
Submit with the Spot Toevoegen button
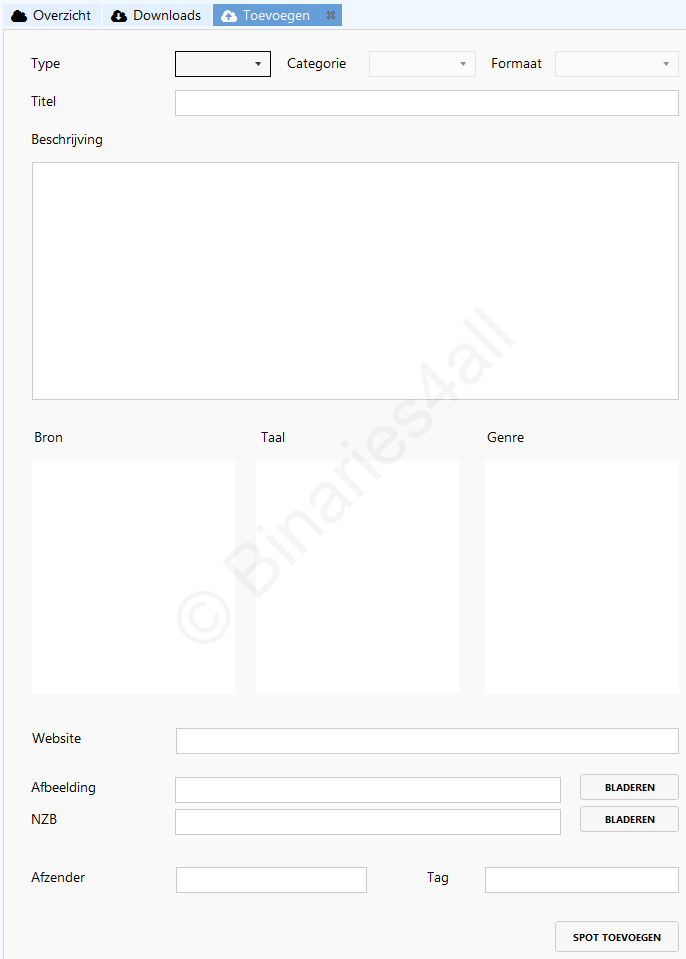(617, 936)
